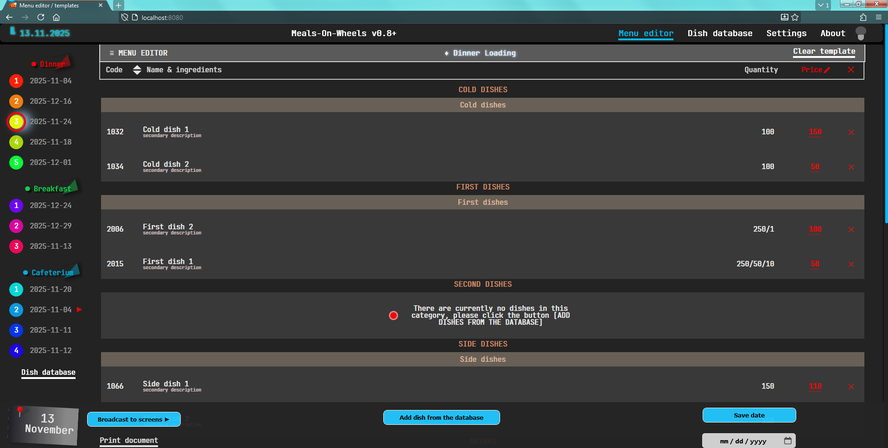The height and width of the screenshot is (448, 888).
Task: Select Cafeteria template 2 circle
Action: [x=16, y=310]
